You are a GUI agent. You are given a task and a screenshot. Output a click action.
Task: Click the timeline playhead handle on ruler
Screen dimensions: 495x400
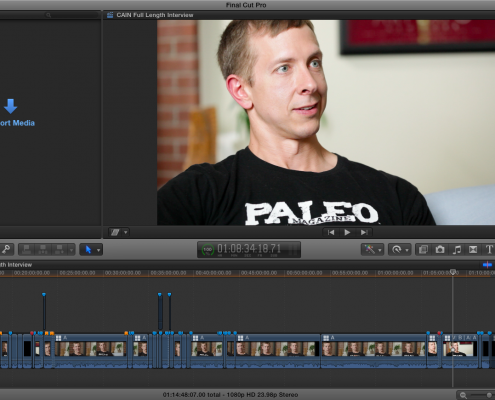click(x=453, y=272)
